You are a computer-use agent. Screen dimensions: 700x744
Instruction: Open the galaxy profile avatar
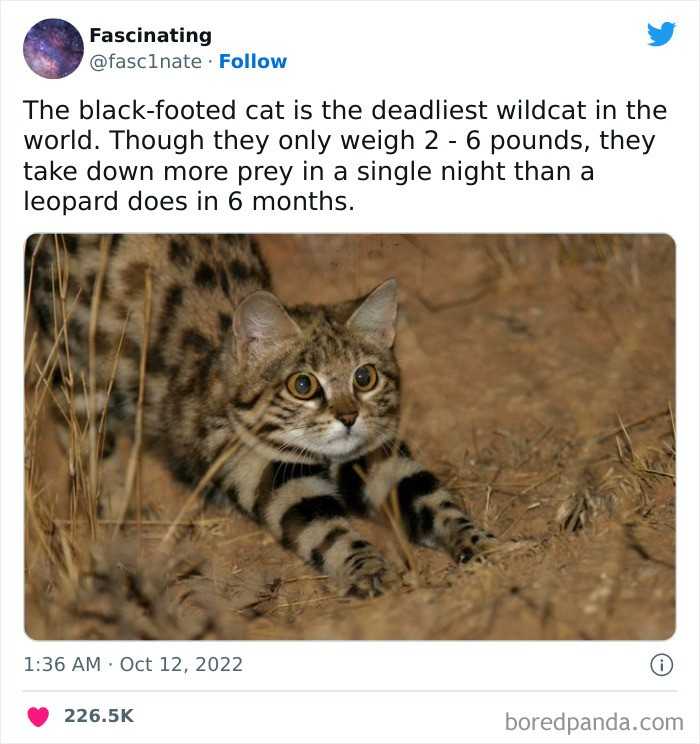pyautogui.click(x=53, y=48)
